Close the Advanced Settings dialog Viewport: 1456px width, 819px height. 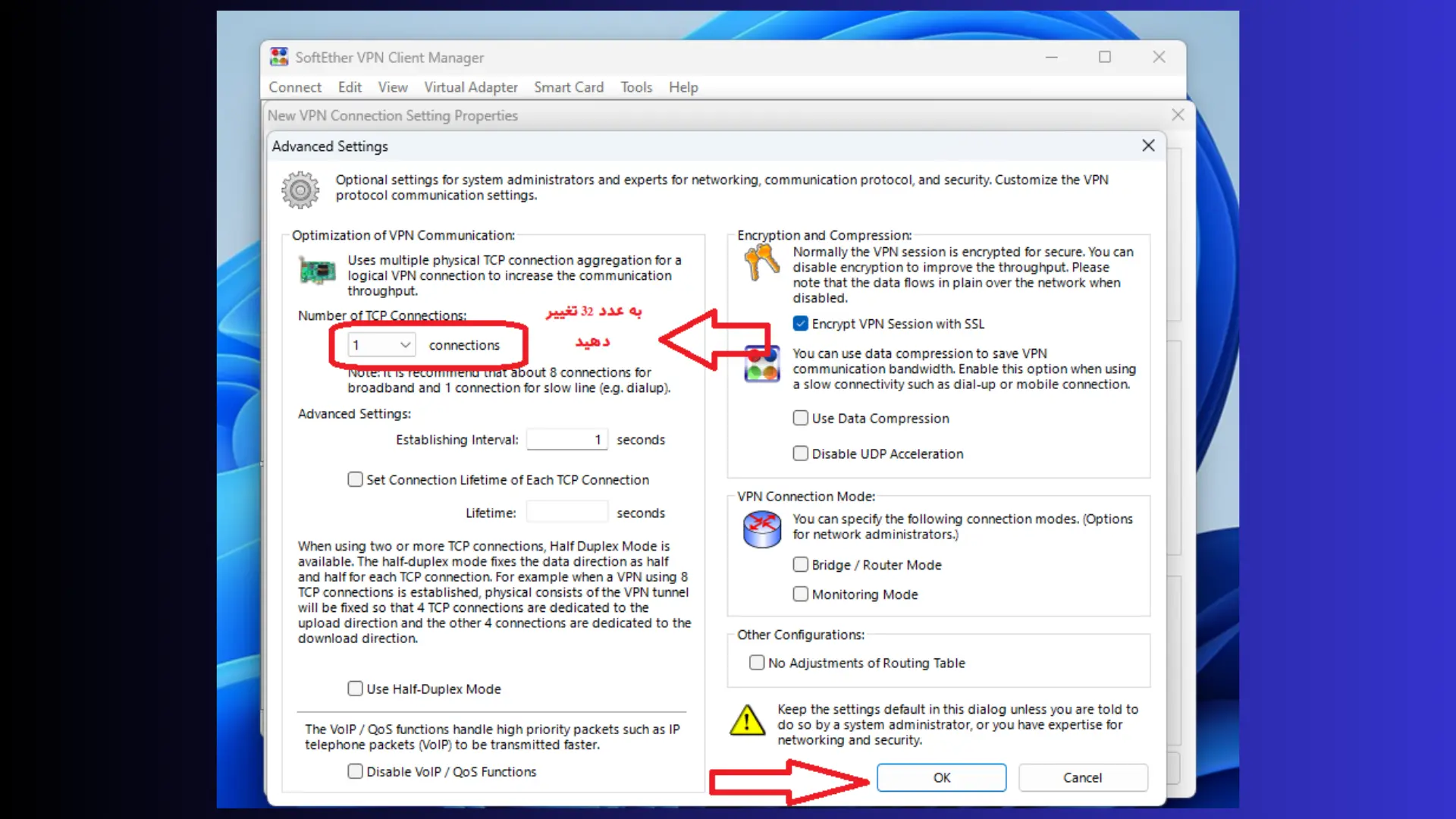[x=1148, y=146]
